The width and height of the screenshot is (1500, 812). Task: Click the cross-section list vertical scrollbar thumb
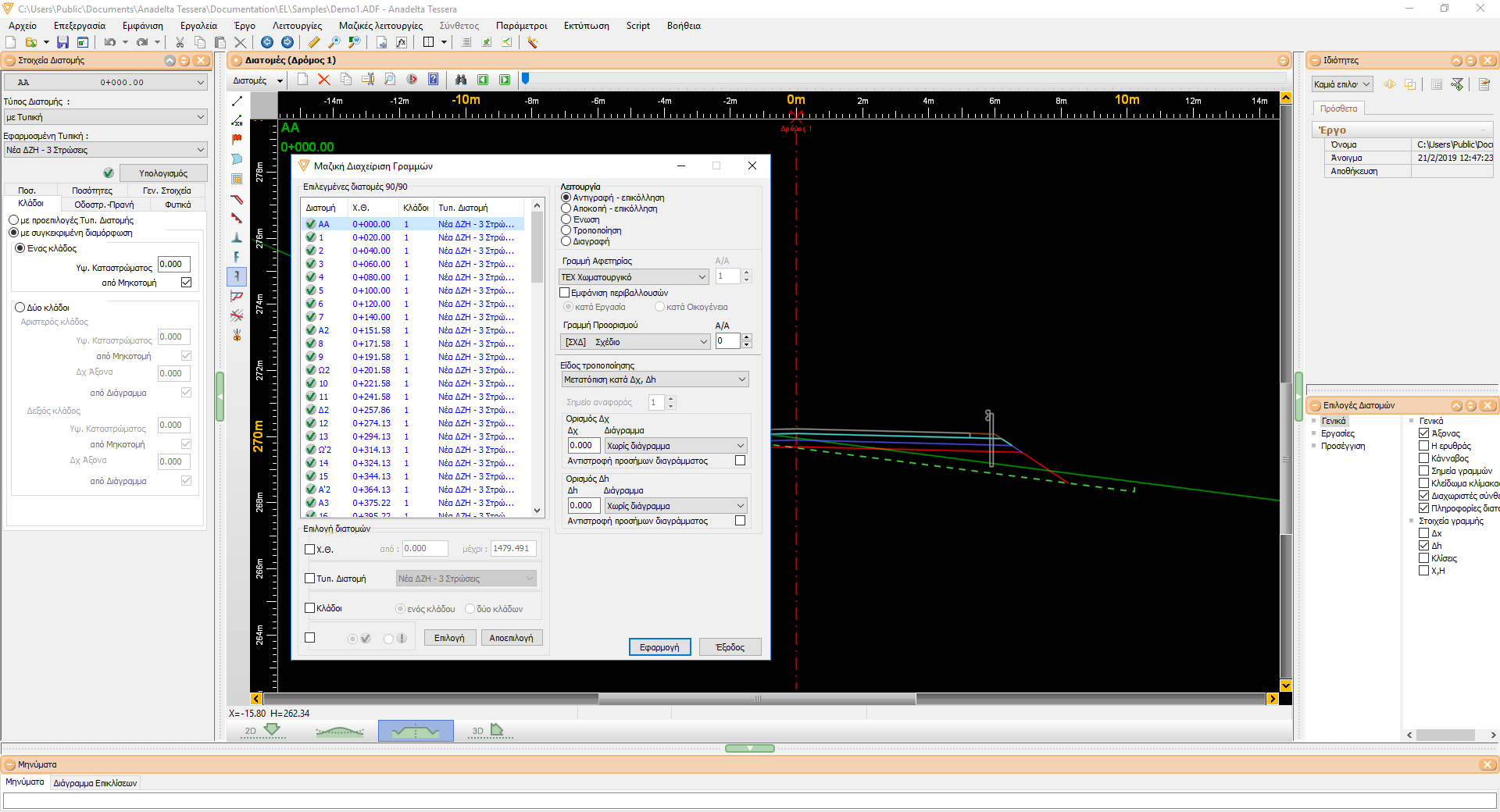click(x=537, y=247)
